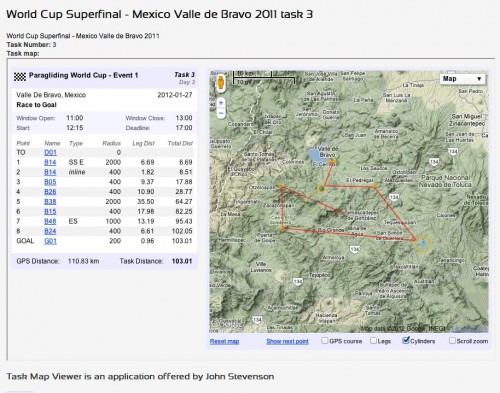
Task: Enable the Legs checkbox
Action: pyautogui.click(x=373, y=340)
